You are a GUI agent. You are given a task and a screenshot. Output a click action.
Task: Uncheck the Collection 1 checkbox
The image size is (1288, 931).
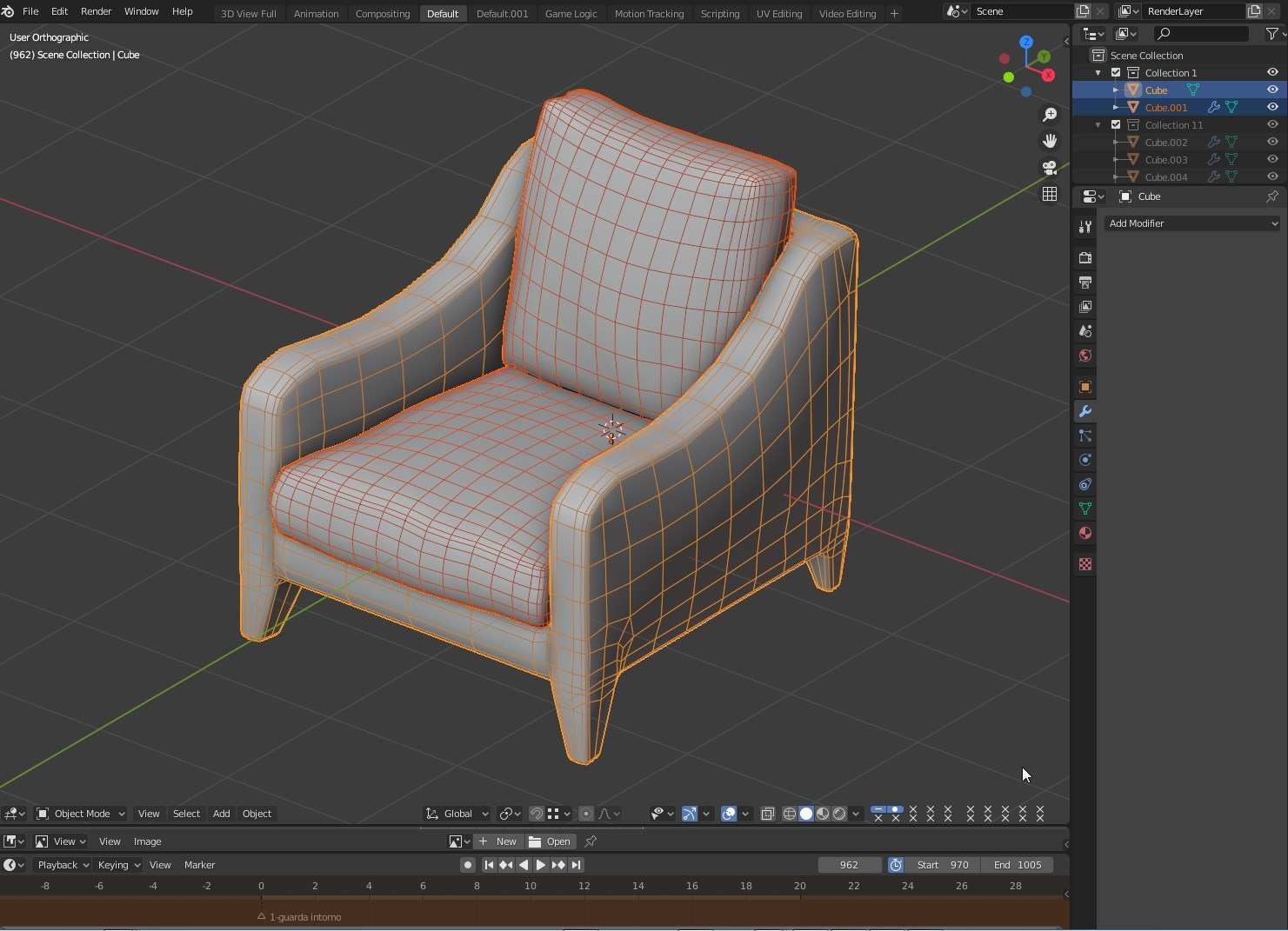(1116, 73)
